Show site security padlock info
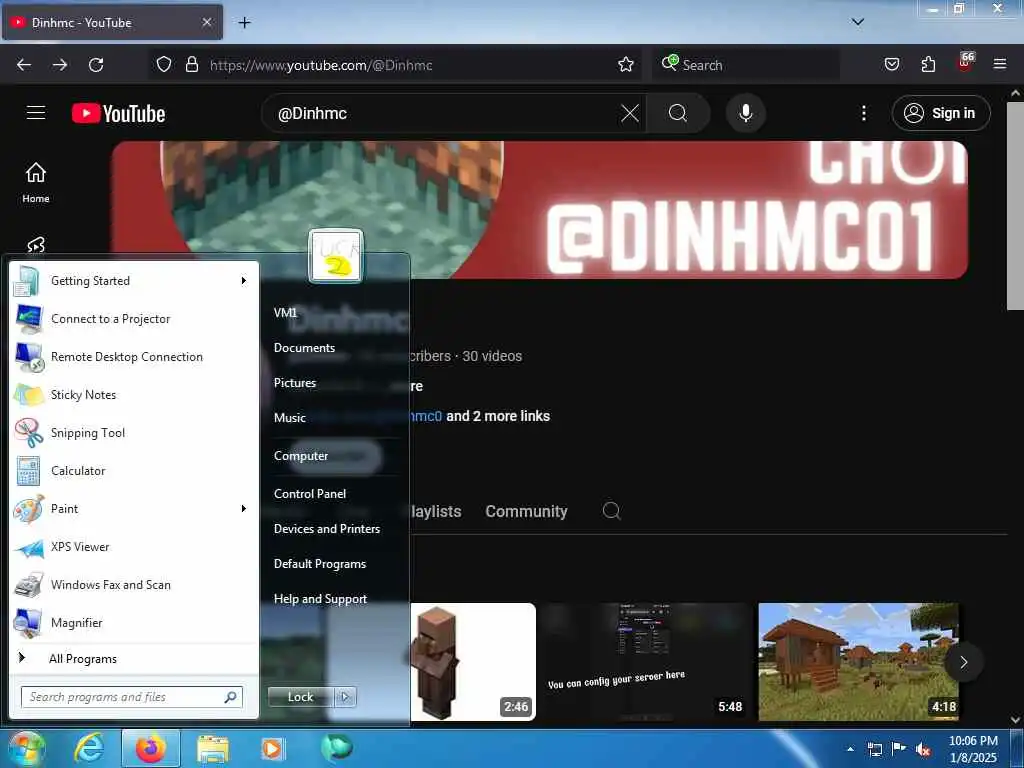 point(192,65)
